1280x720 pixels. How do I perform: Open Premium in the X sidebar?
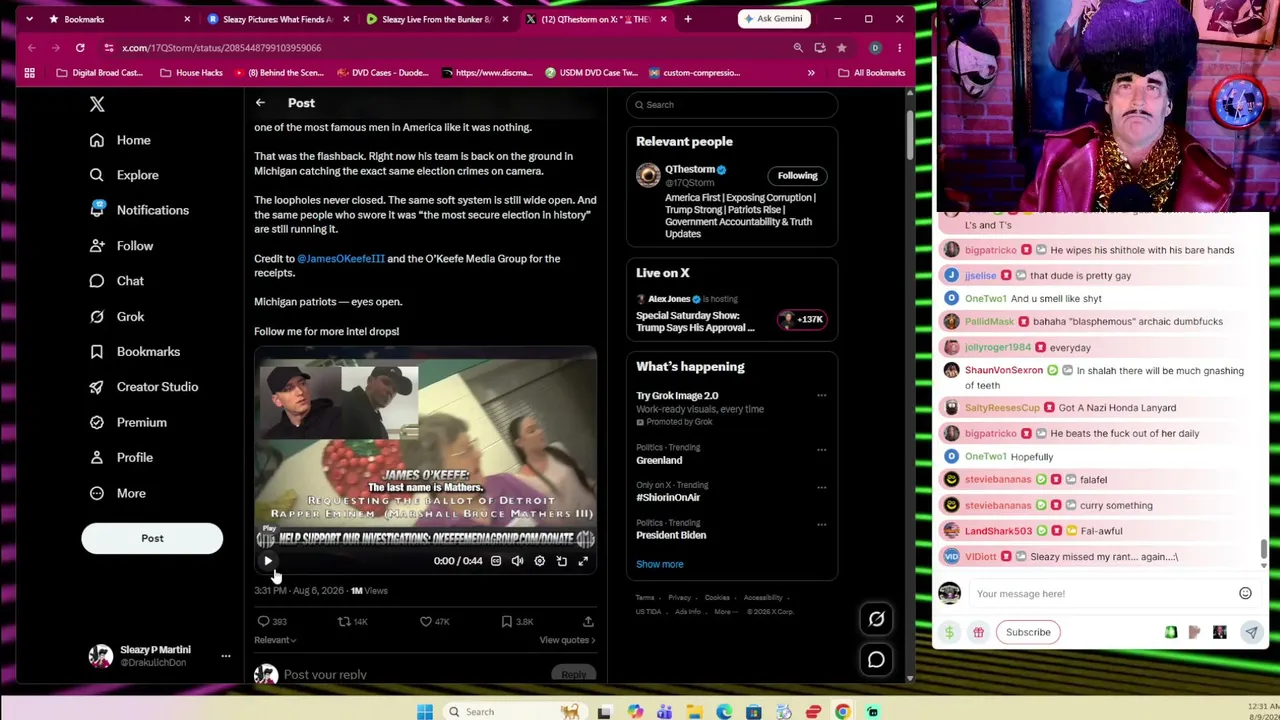coord(128,422)
